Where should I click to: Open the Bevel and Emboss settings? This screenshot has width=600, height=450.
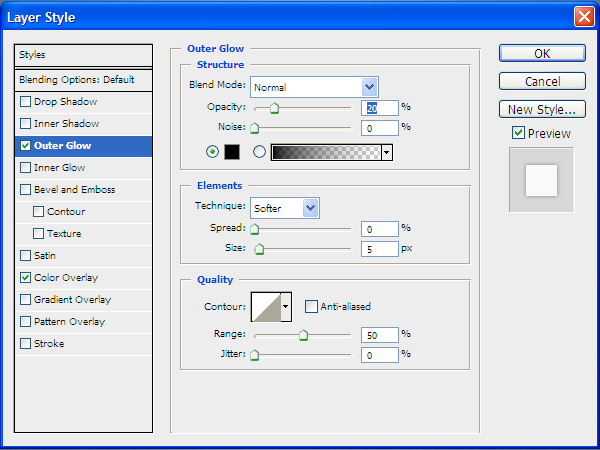pyautogui.click(x=75, y=190)
